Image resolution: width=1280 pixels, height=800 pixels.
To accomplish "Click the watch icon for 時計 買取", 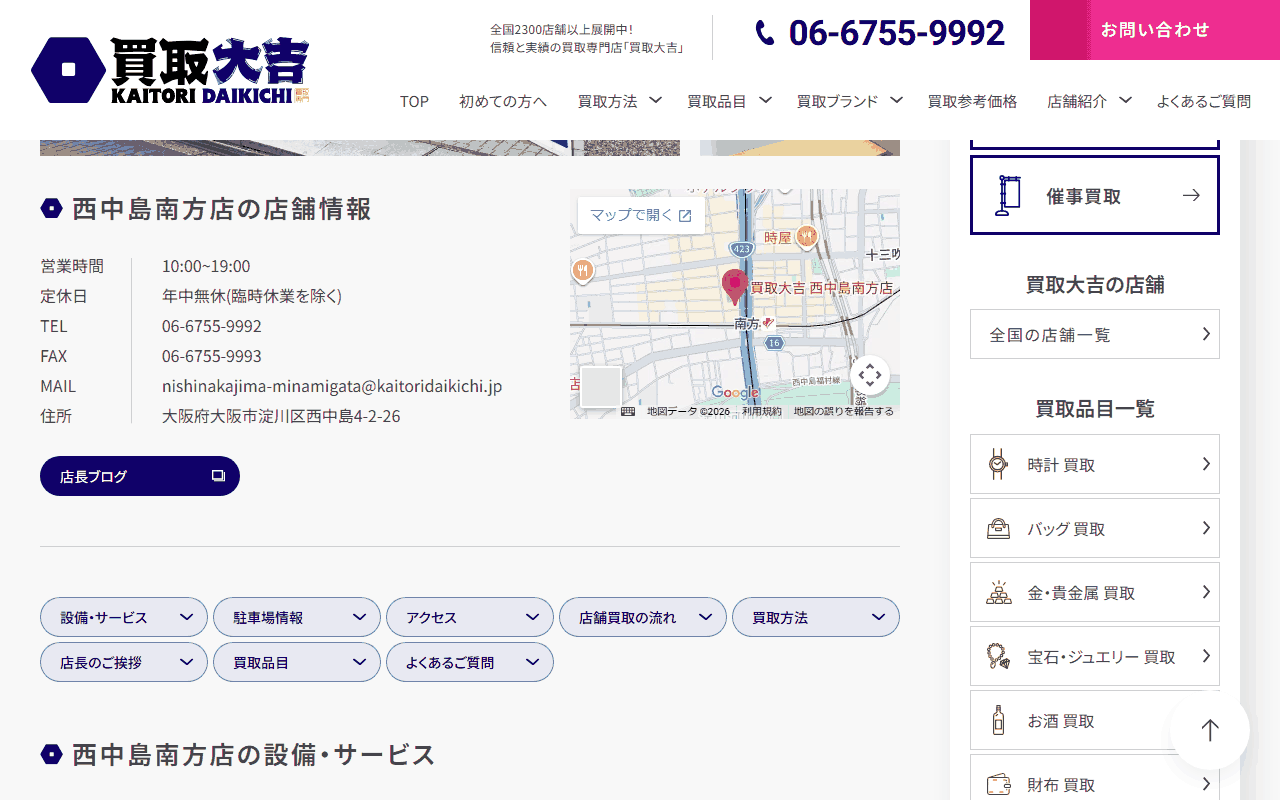I will (998, 464).
